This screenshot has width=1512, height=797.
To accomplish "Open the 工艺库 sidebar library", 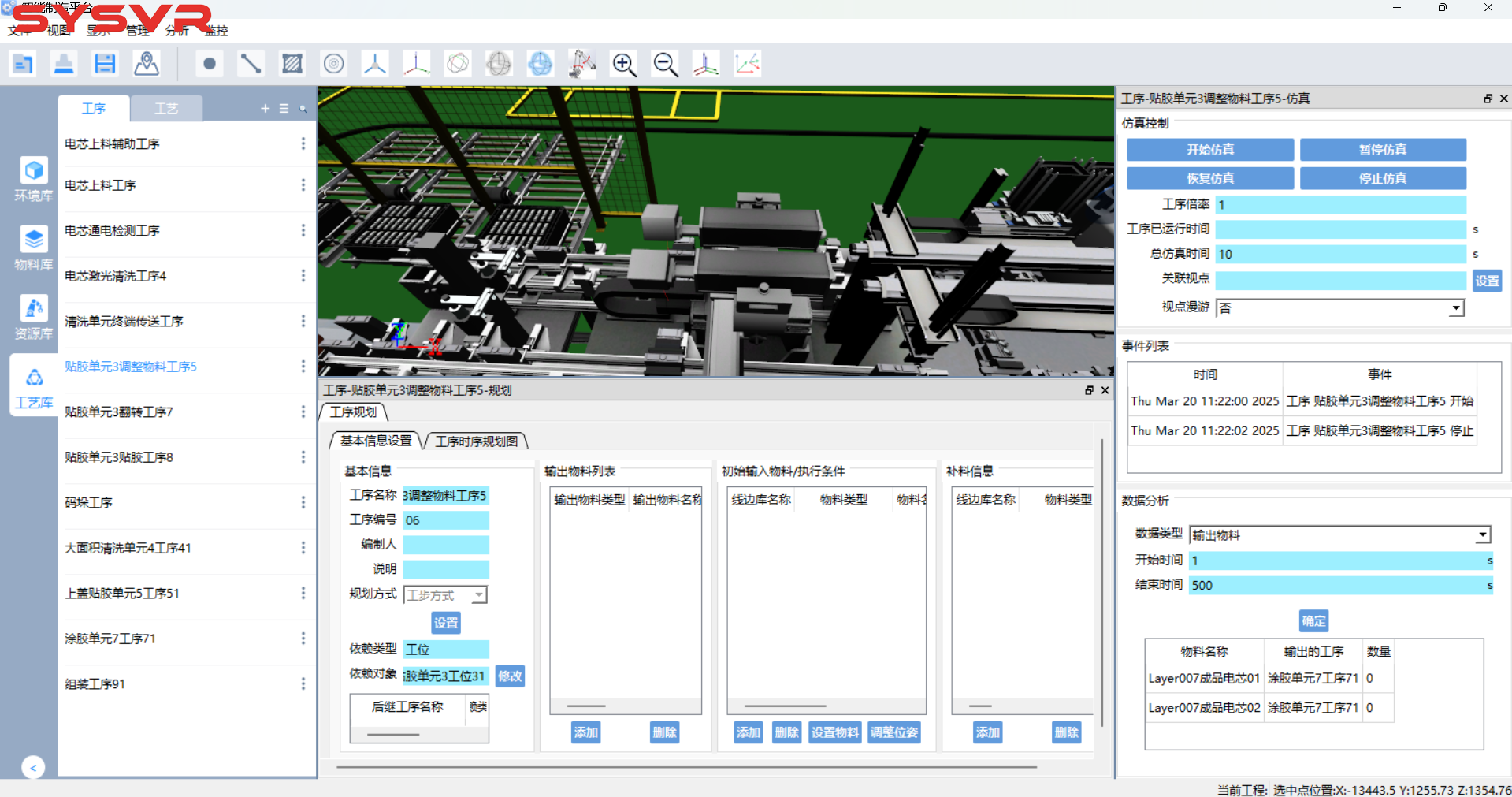I will (34, 387).
